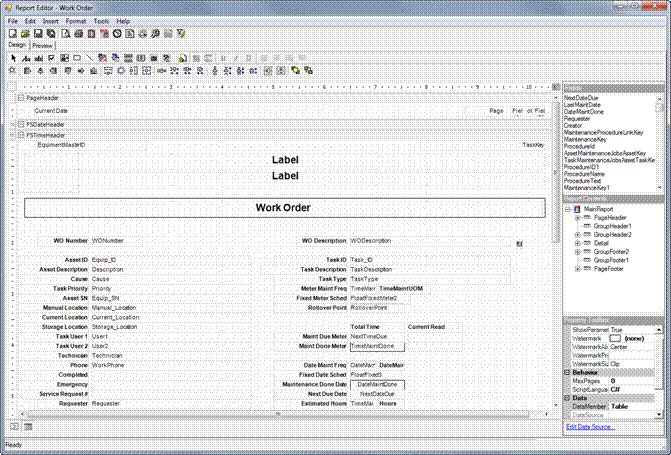Switch to the Preview tab
This screenshot has width=671, height=455.
43,45
